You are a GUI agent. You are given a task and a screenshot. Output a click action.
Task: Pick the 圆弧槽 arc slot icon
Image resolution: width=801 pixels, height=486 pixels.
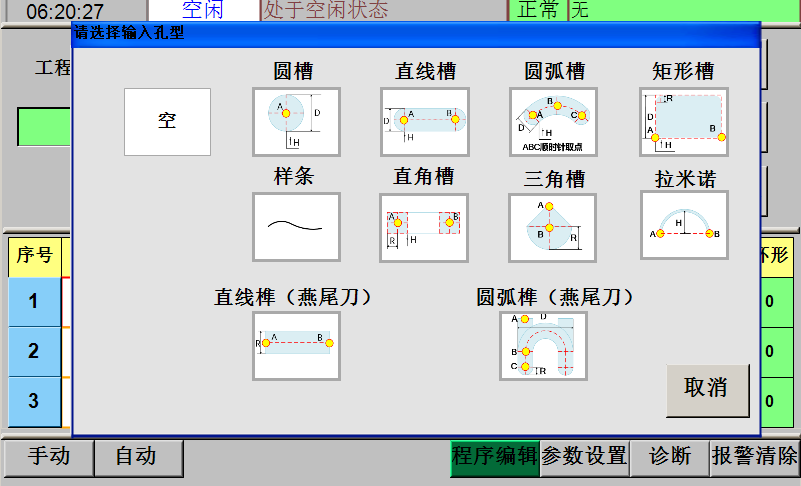(553, 122)
